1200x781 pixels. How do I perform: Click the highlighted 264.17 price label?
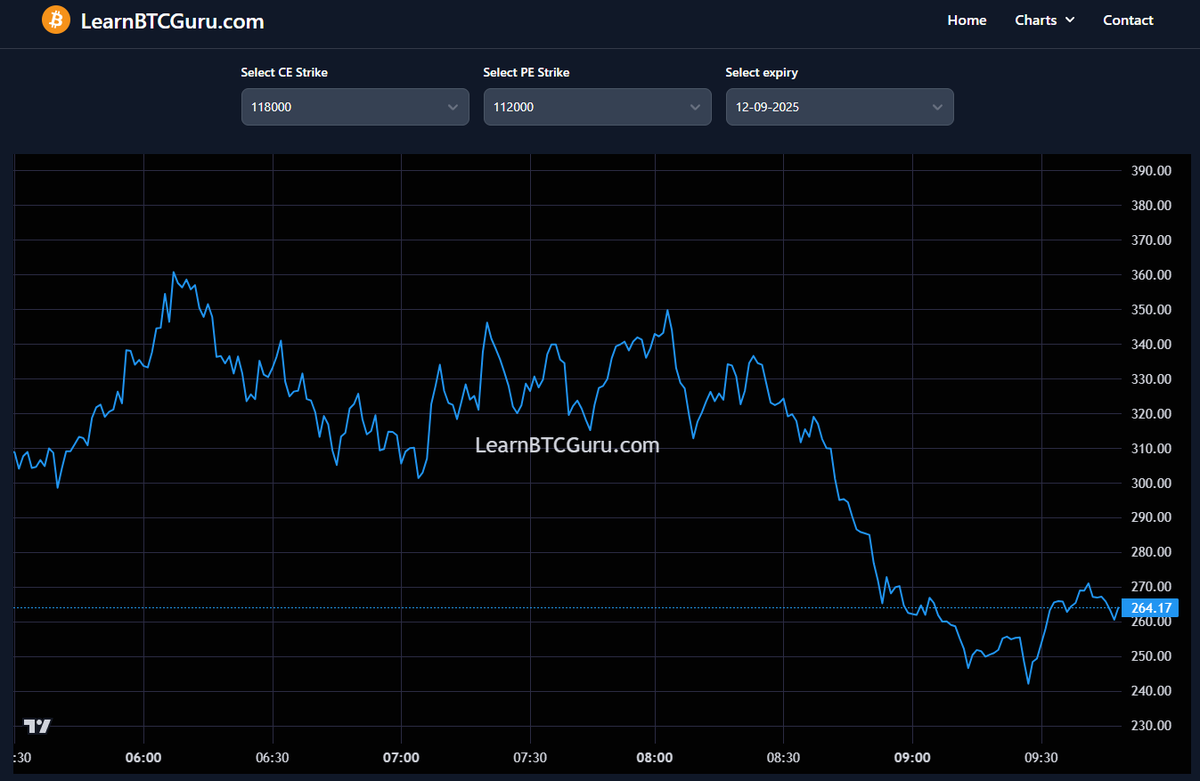(1150, 607)
